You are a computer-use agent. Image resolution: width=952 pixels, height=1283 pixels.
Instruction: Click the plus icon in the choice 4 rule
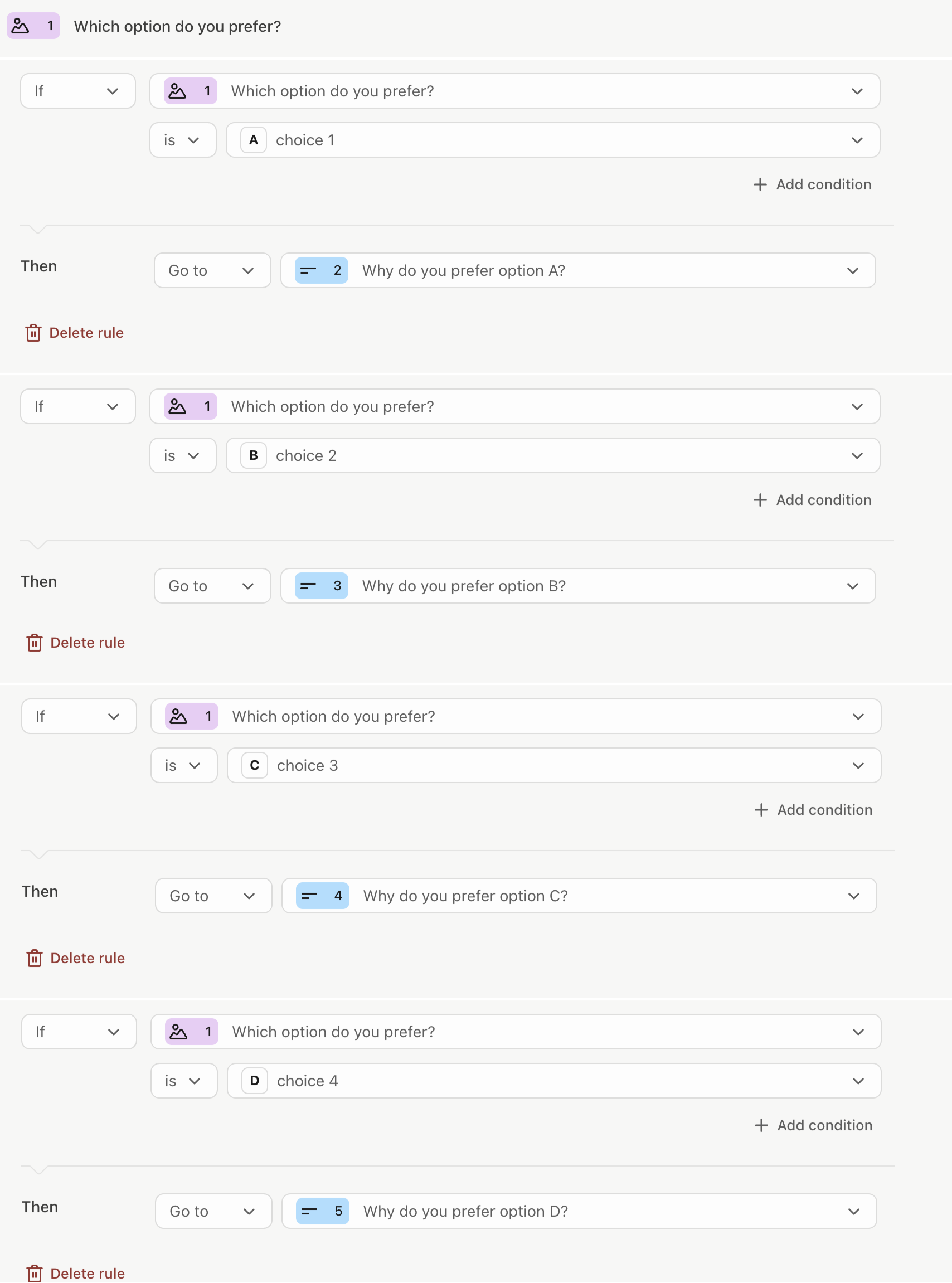[x=761, y=1125]
